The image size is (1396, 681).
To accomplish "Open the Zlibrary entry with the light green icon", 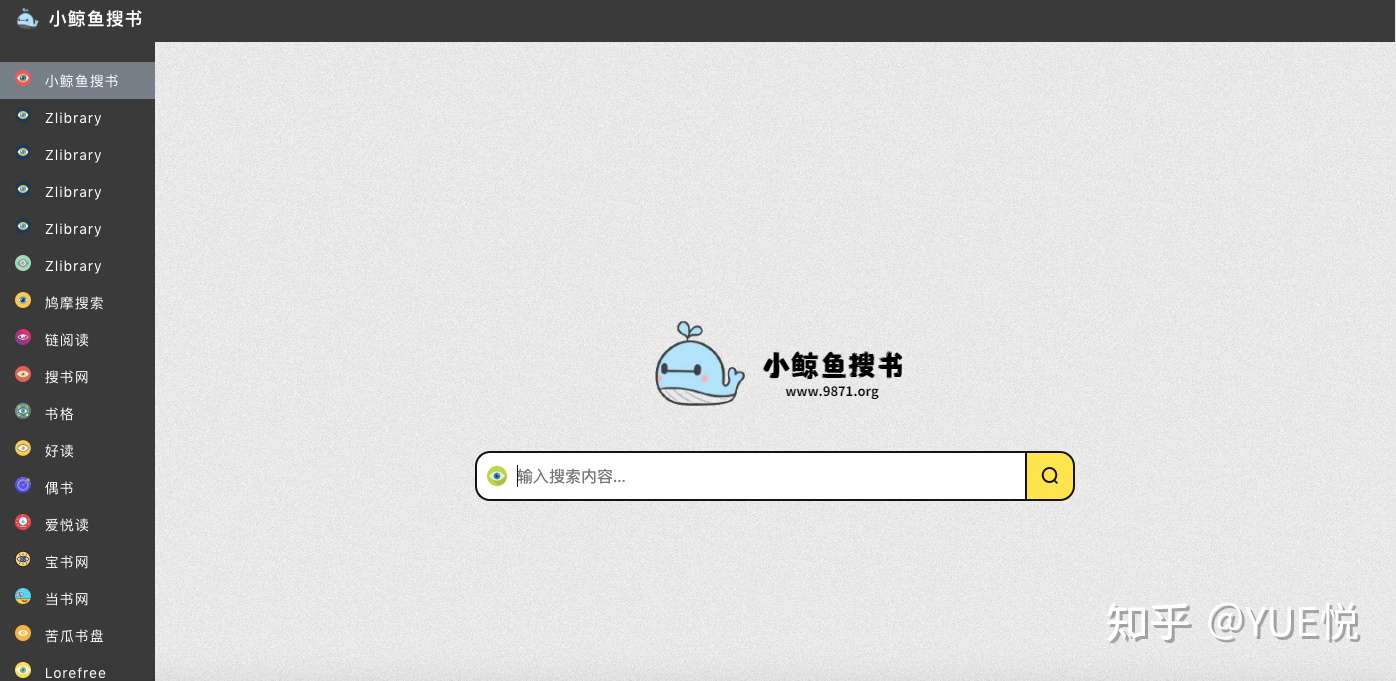I will [x=77, y=265].
